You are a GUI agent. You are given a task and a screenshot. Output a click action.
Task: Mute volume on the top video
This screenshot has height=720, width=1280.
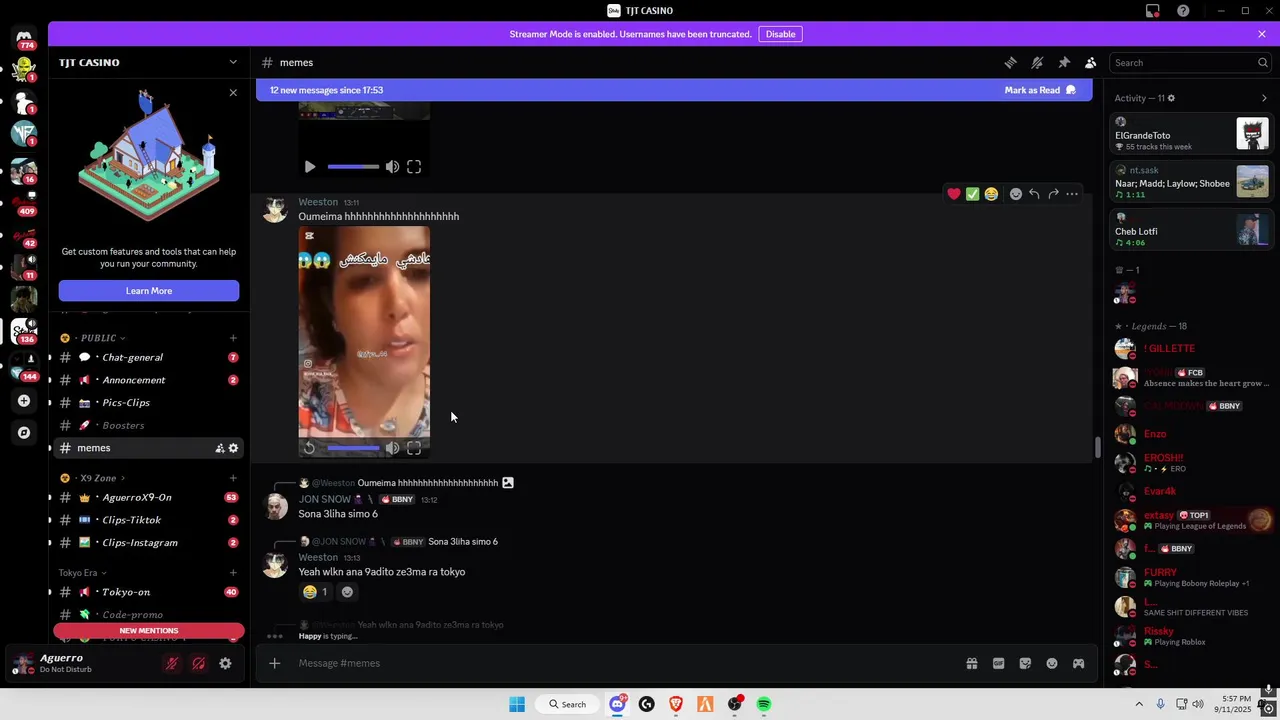[x=392, y=167]
